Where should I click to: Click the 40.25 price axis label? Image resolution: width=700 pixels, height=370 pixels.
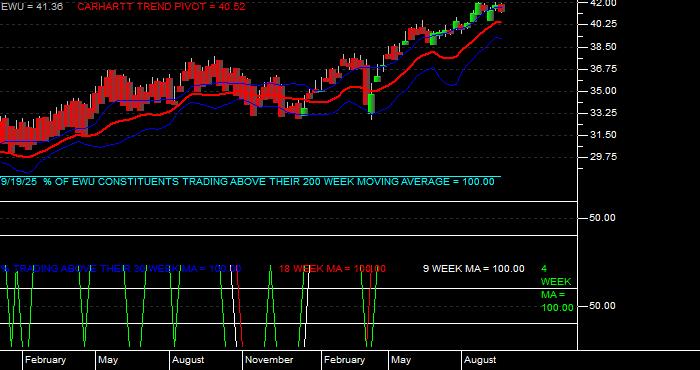click(x=604, y=25)
